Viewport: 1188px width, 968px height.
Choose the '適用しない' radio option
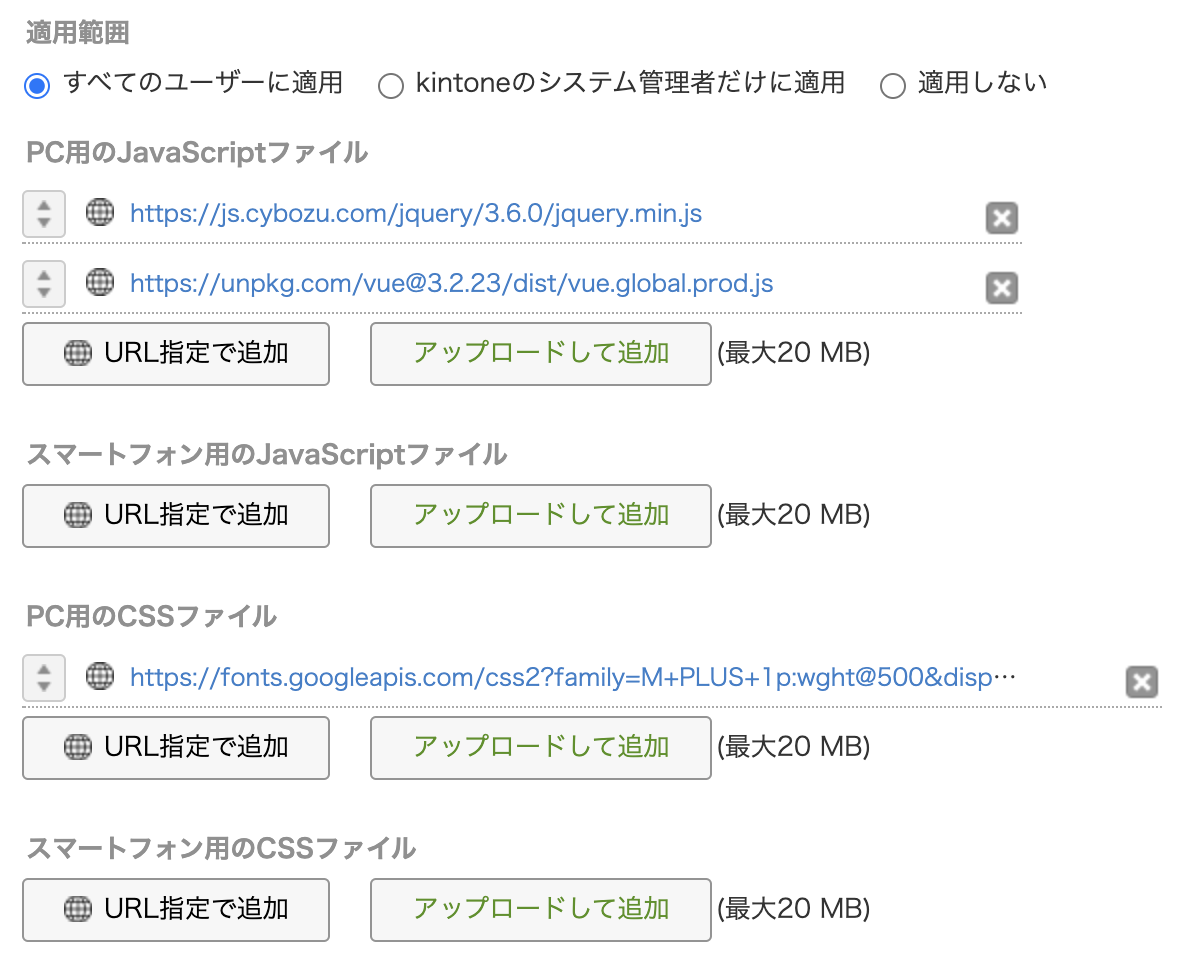click(x=892, y=85)
